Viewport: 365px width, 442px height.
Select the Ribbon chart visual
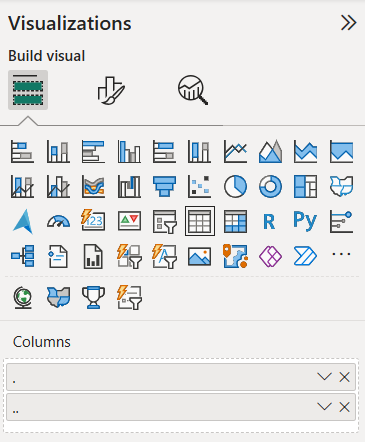click(93, 186)
